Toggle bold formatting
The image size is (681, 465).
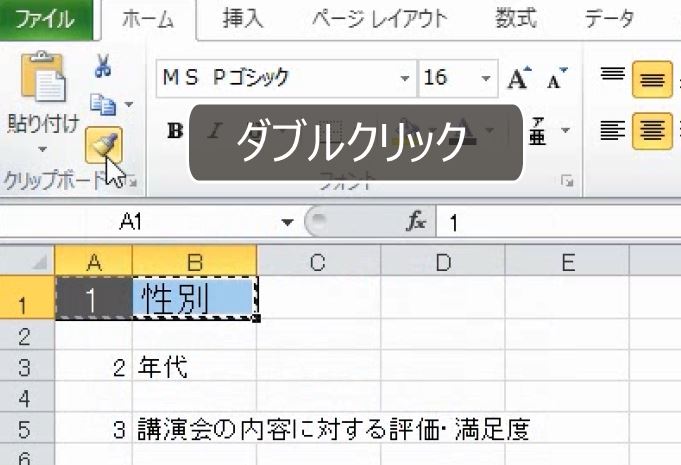(175, 130)
